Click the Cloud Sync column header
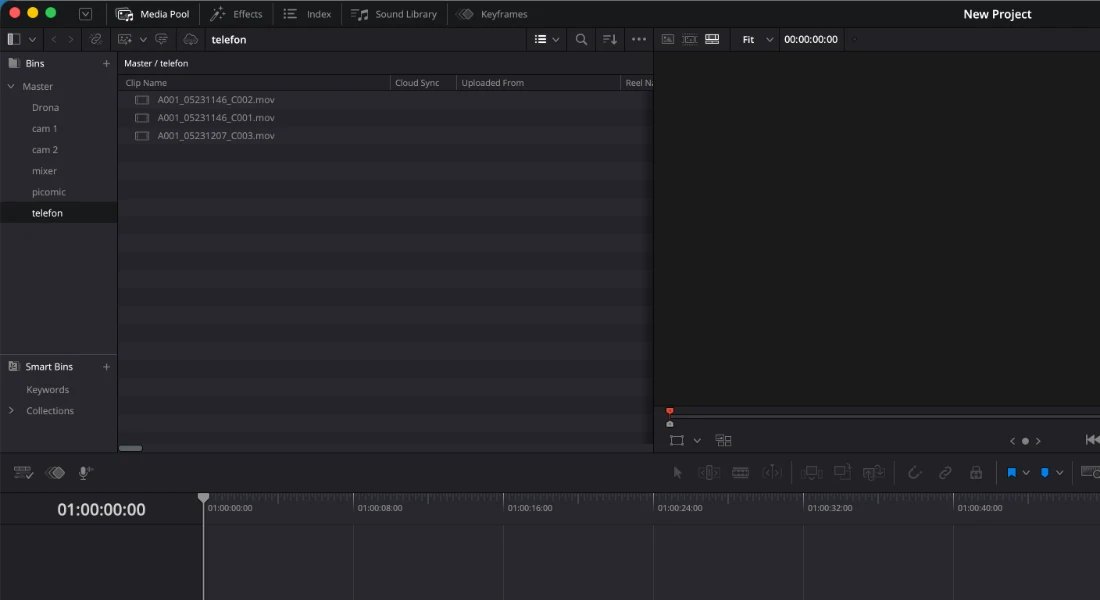Viewport: 1100px width, 600px height. click(417, 83)
